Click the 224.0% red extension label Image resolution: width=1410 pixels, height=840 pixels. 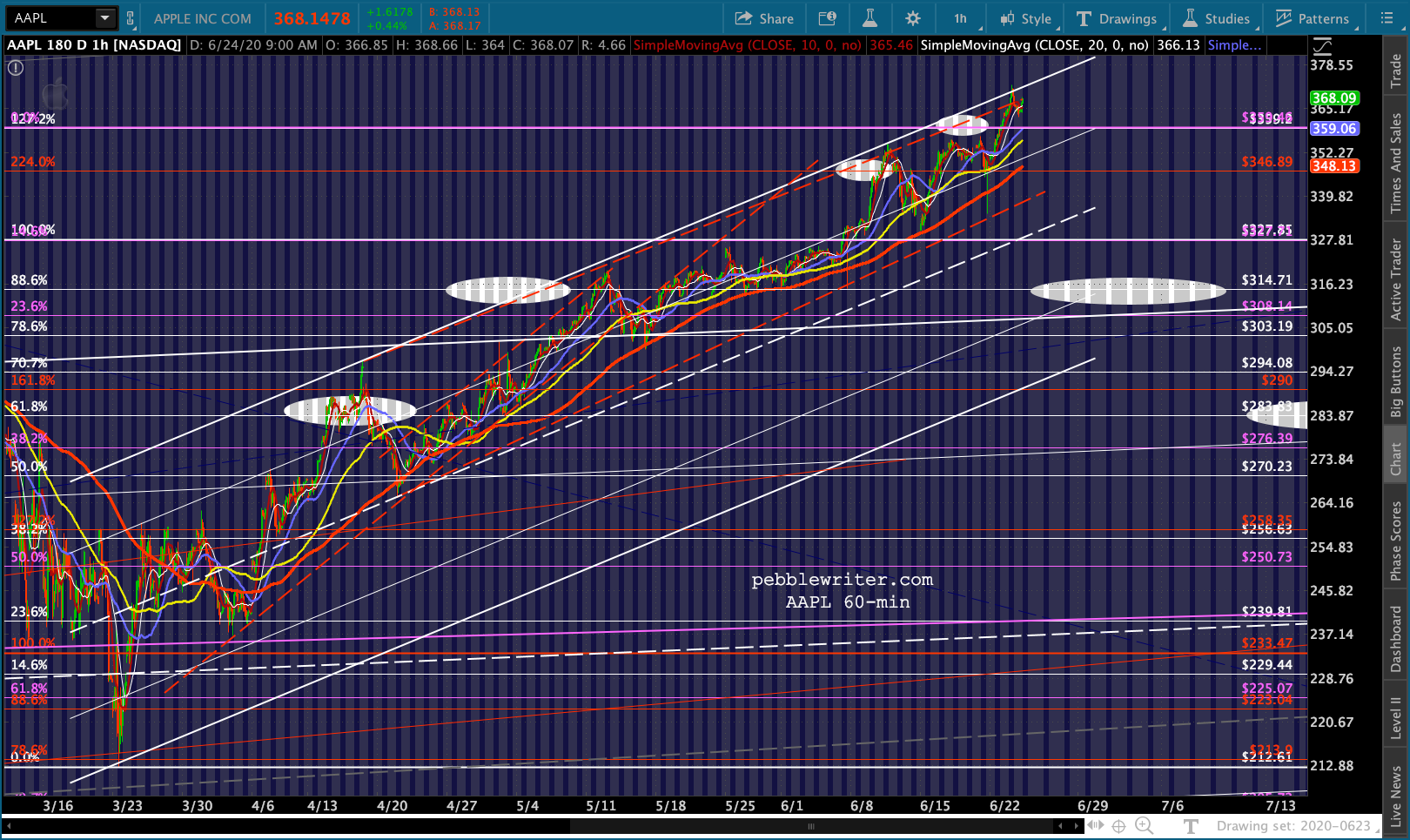[x=33, y=161]
